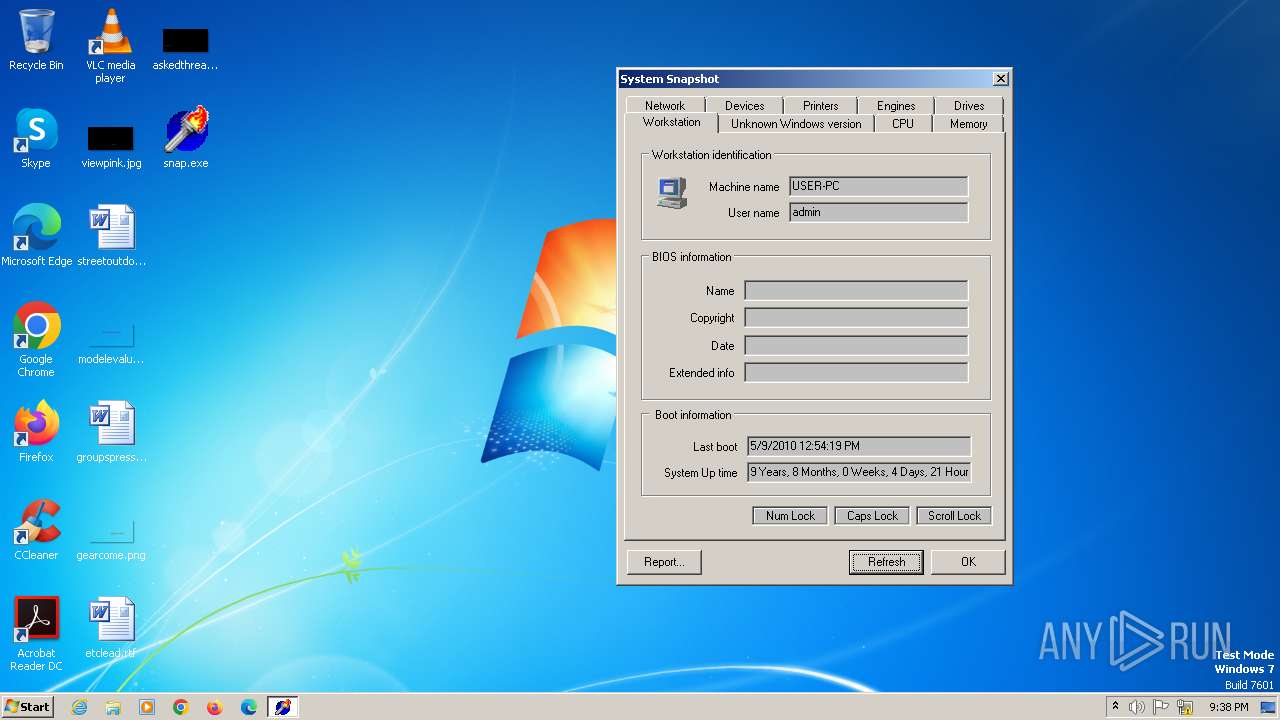The height and width of the screenshot is (720, 1280).
Task: Open Microsoft Edge desktop shortcut
Action: pos(36,235)
